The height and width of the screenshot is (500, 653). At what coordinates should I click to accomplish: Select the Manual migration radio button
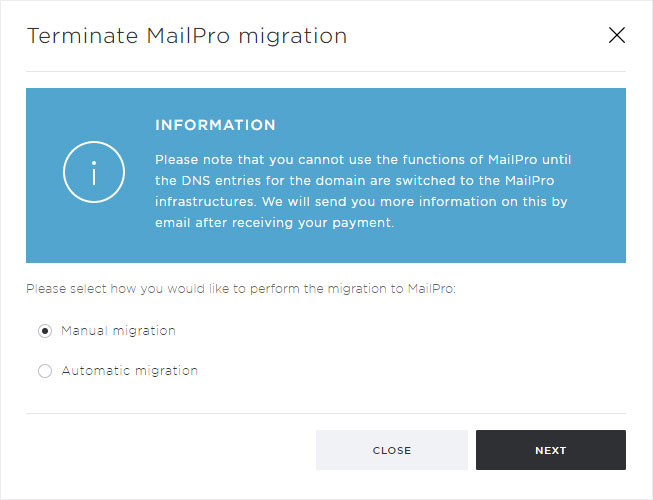[x=45, y=331]
